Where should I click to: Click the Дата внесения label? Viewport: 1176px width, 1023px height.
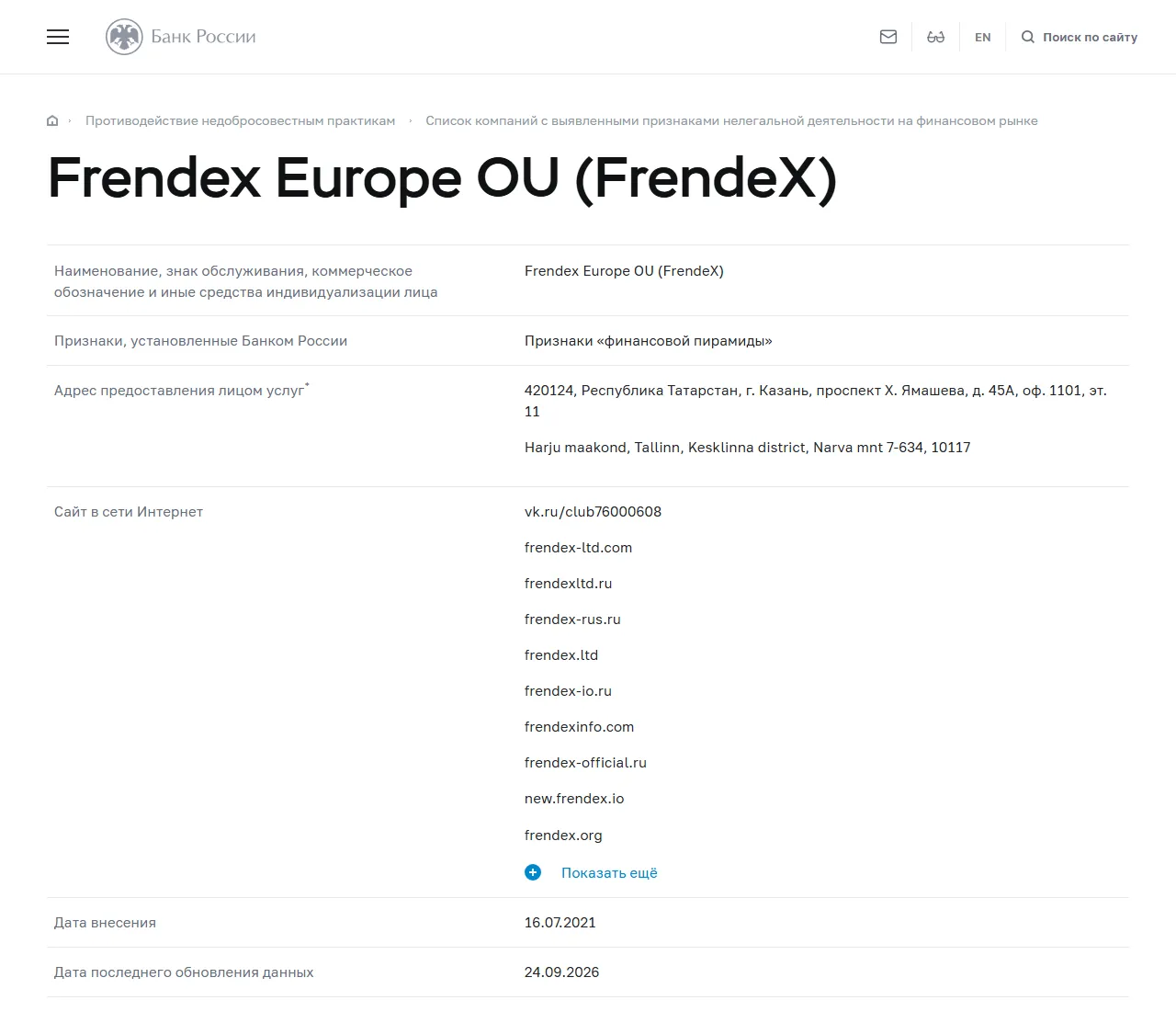[x=105, y=923]
